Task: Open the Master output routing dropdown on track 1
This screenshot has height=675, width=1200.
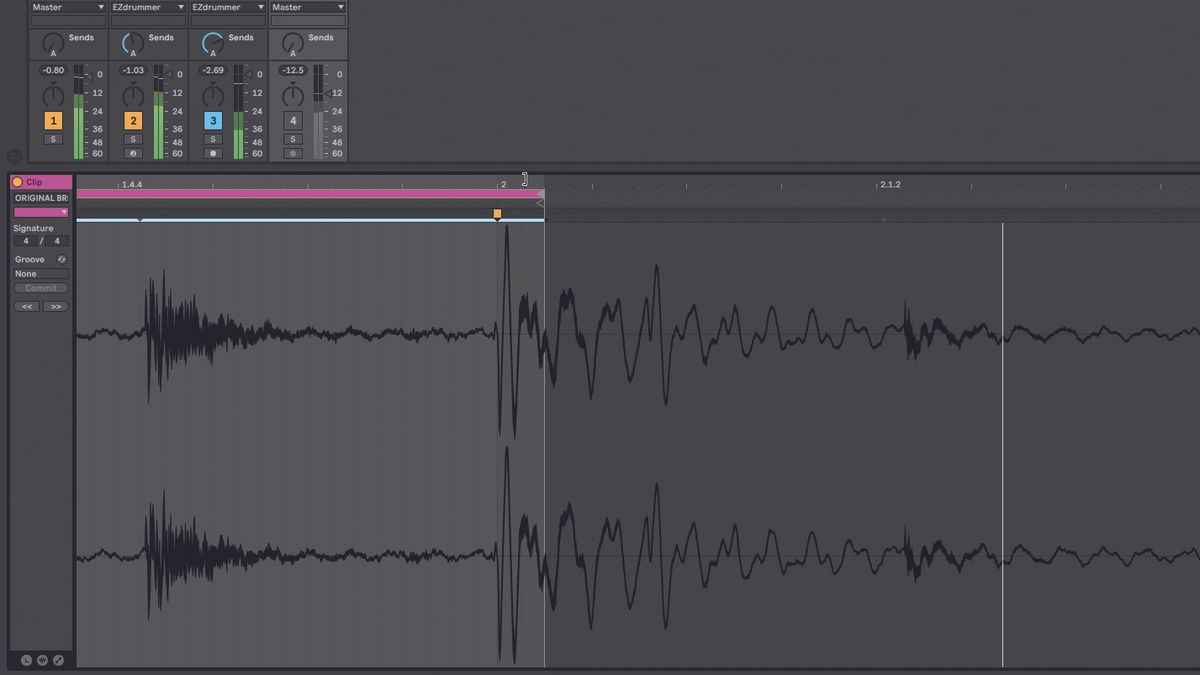Action: click(67, 6)
